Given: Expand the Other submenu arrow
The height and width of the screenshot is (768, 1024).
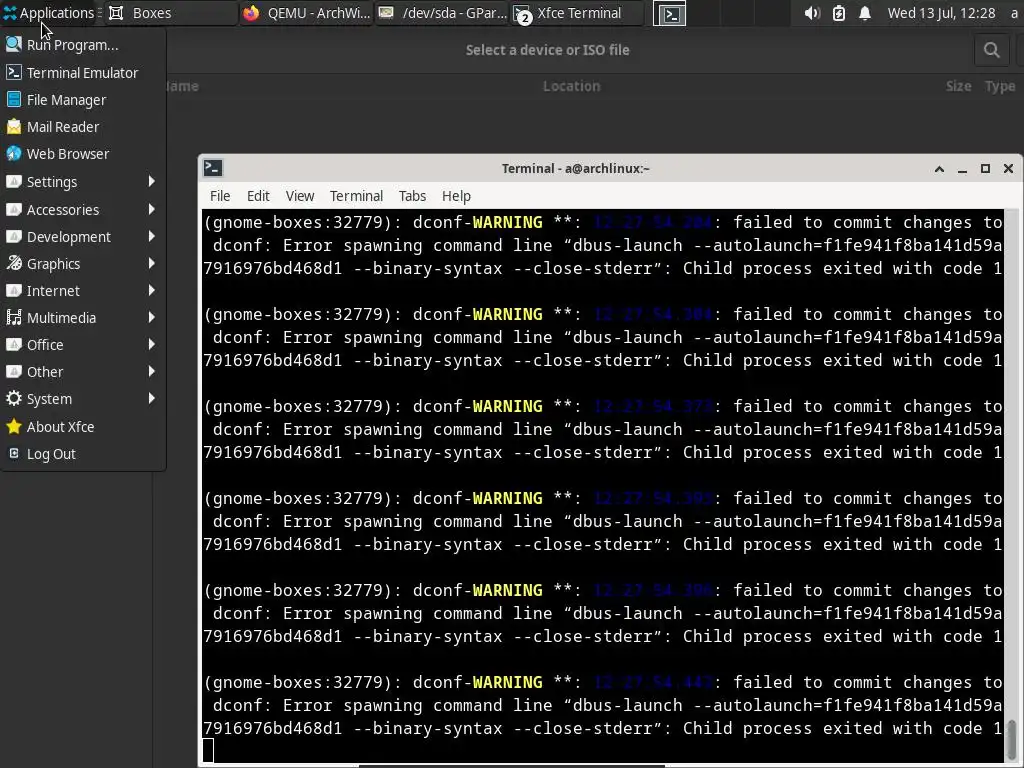Looking at the screenshot, I should (x=152, y=372).
